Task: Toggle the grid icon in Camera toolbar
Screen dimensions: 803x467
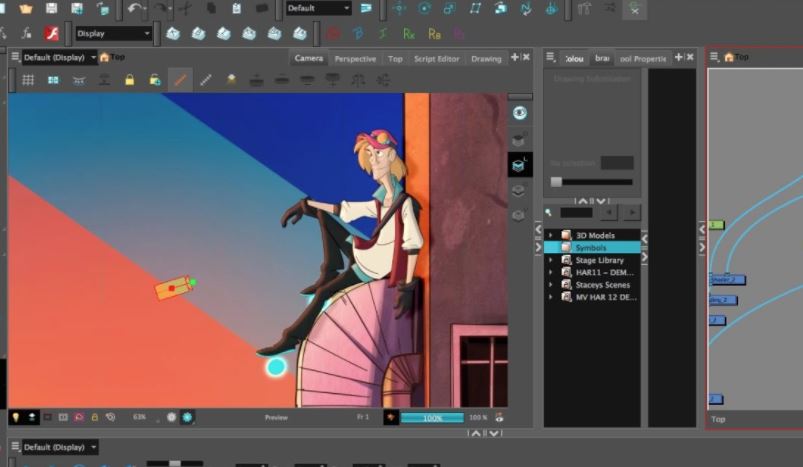Action: click(28, 80)
